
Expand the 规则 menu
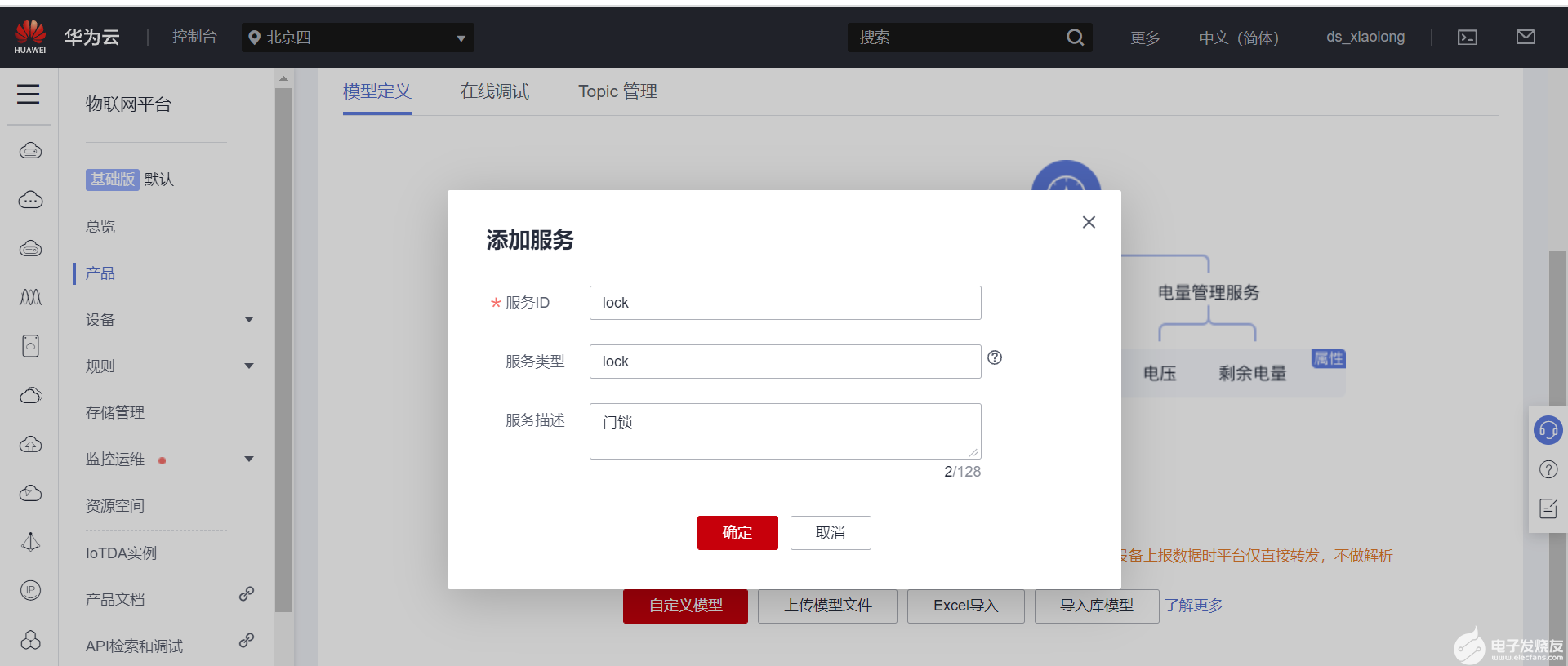pyautogui.click(x=249, y=366)
